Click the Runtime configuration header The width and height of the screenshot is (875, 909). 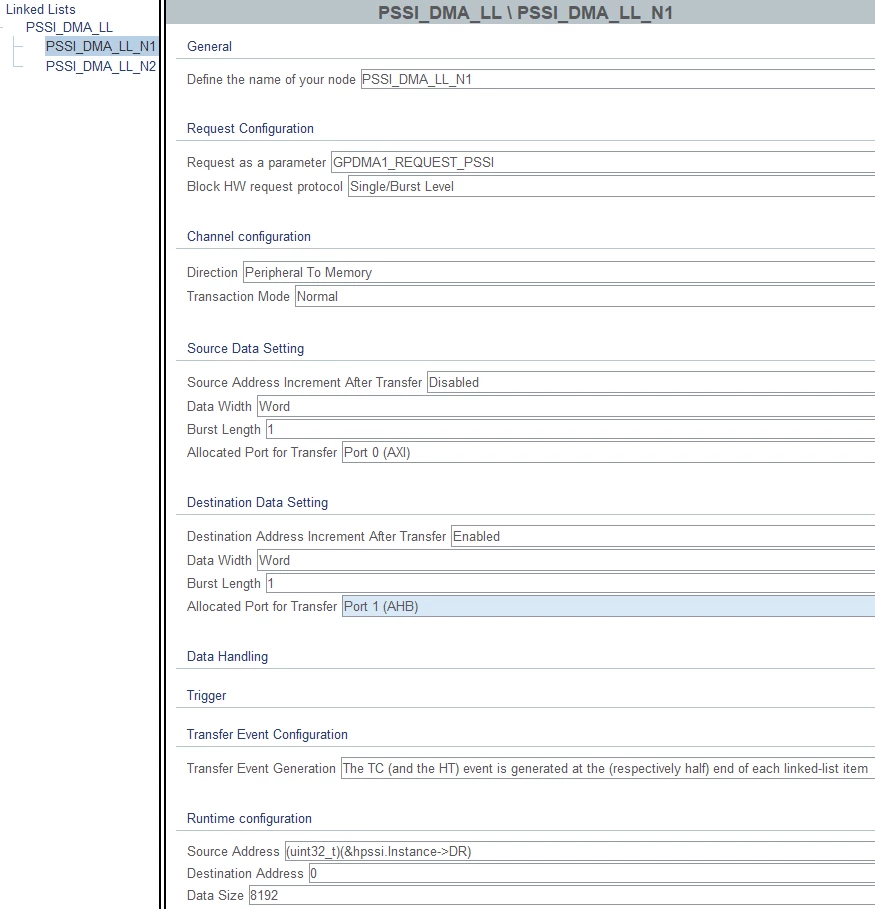point(249,819)
